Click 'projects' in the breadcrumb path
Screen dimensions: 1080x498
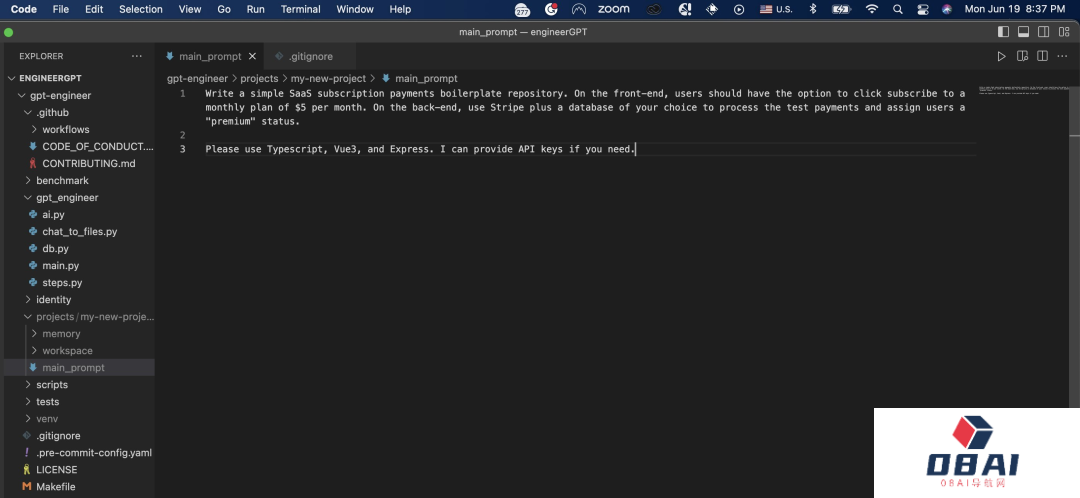click(x=259, y=78)
